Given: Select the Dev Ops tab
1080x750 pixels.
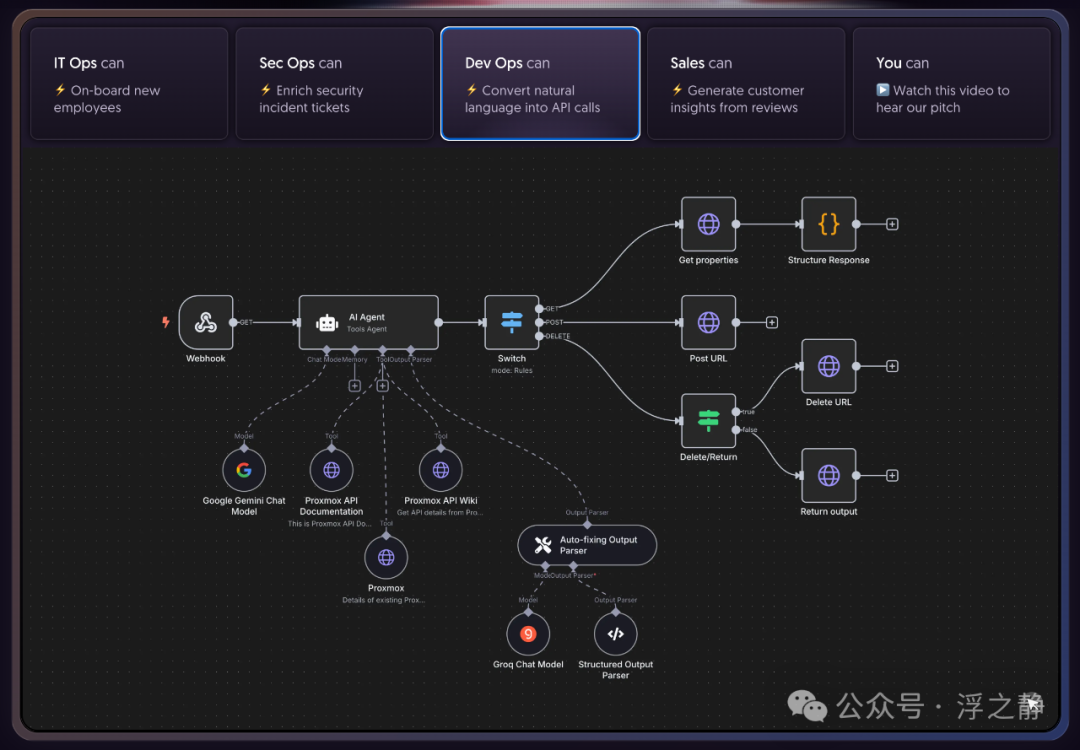Looking at the screenshot, I should point(541,83).
